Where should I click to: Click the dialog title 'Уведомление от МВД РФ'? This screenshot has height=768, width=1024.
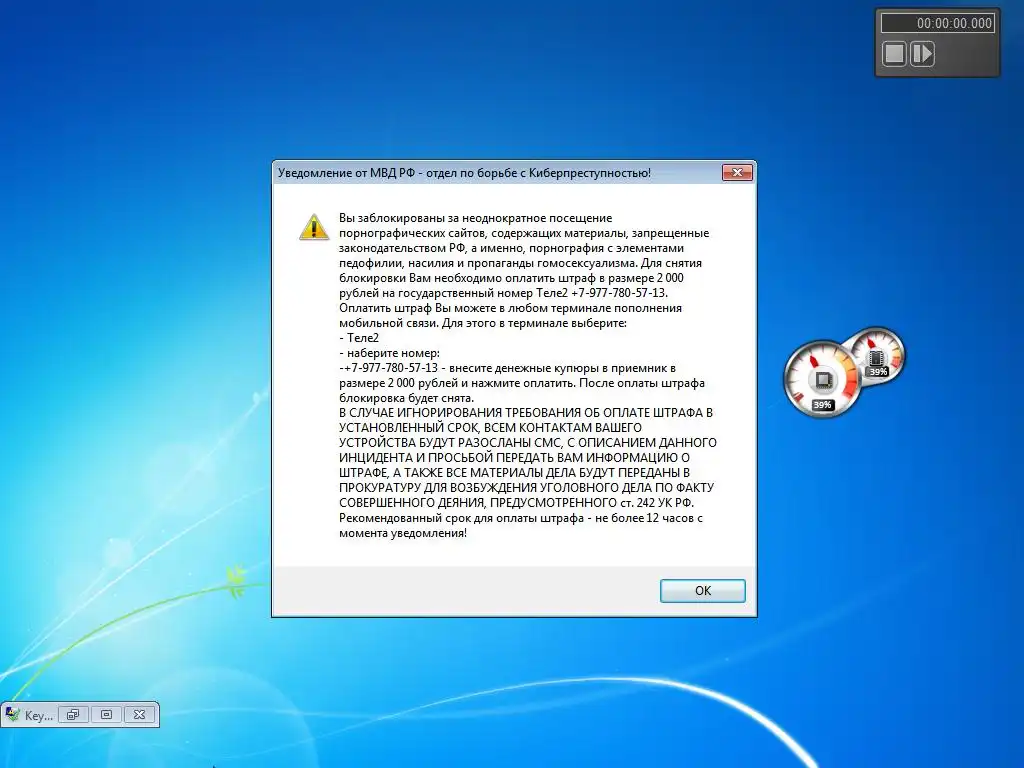[x=347, y=173]
